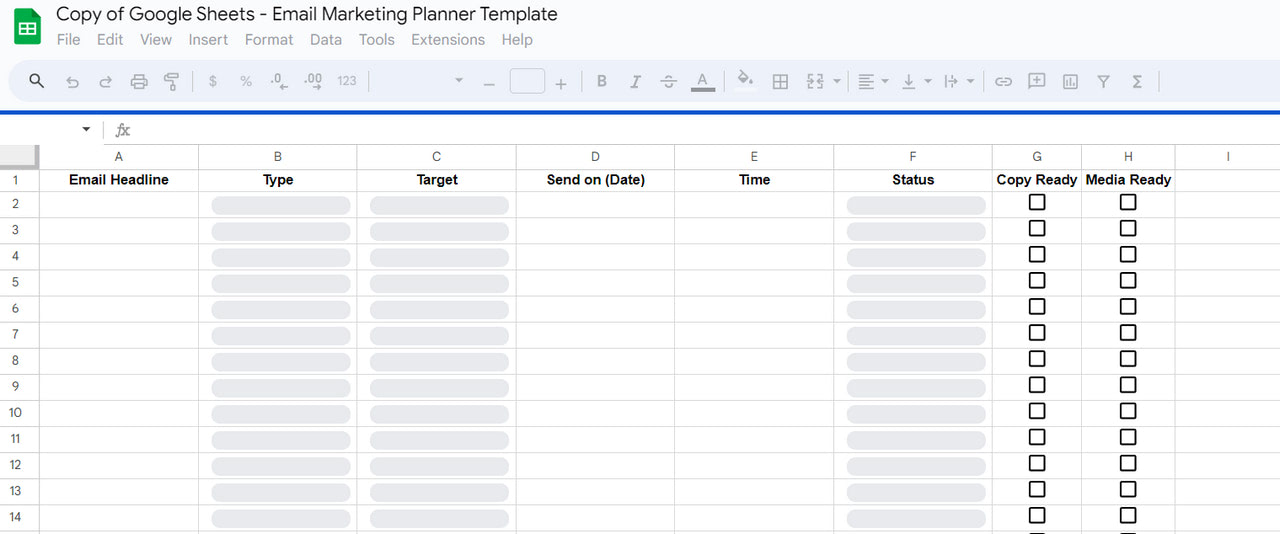Insert a chart
This screenshot has height=534, width=1280.
tap(1070, 82)
